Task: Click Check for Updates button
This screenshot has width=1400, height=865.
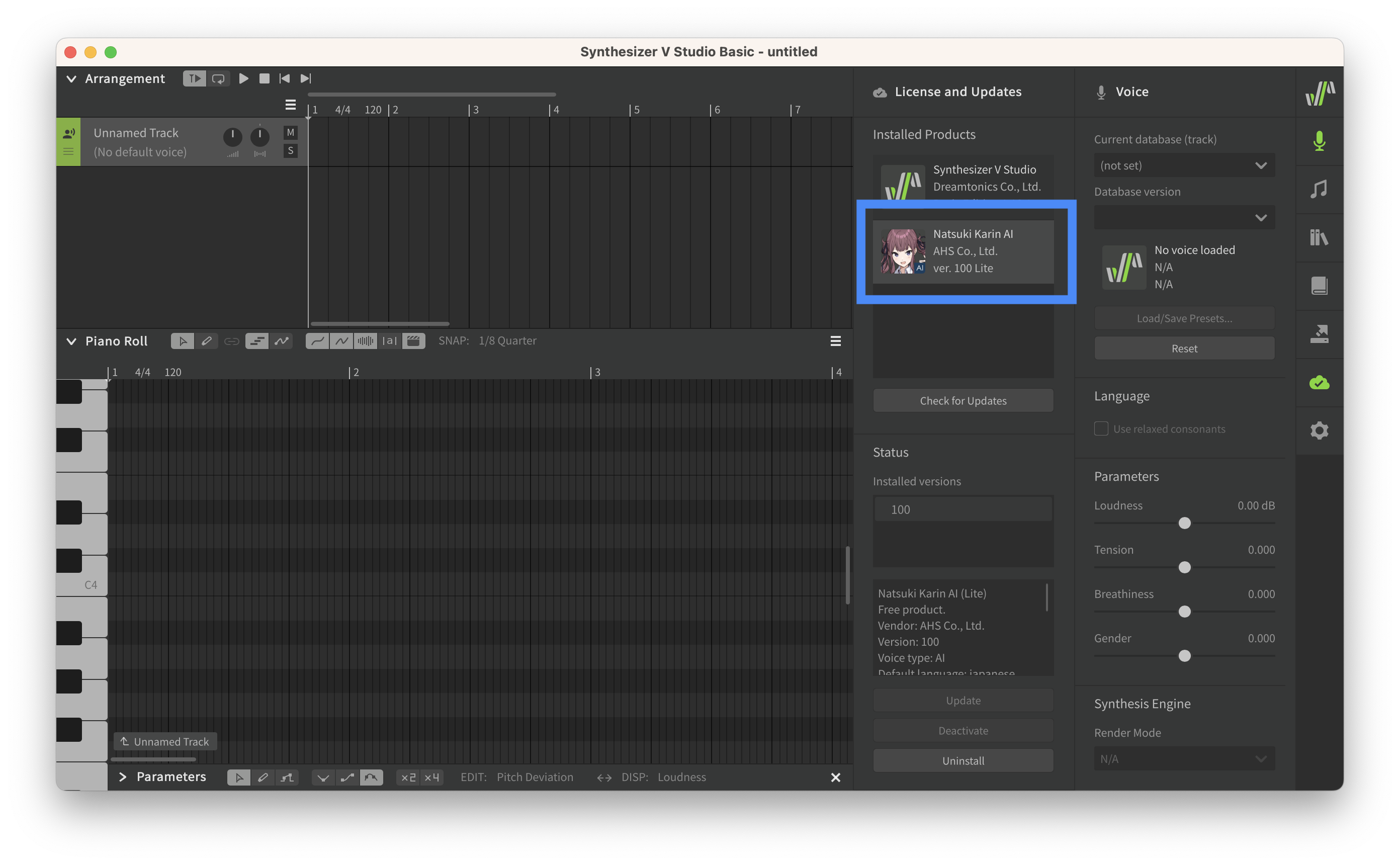Action: 963,400
